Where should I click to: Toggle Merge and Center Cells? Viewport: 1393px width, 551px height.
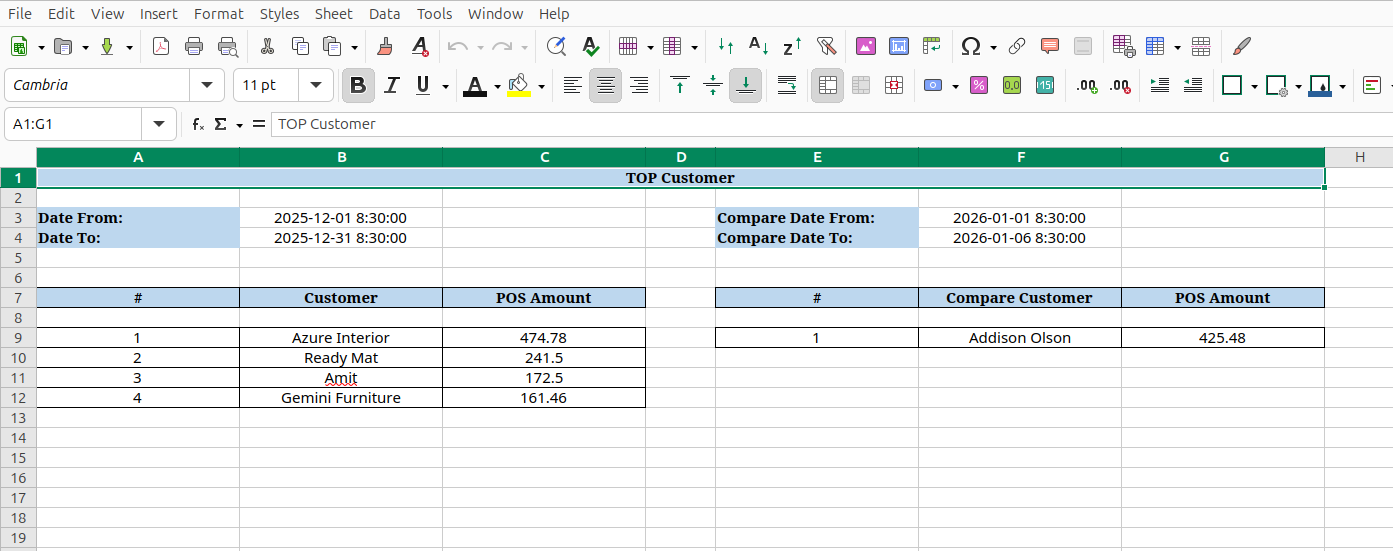pos(827,86)
